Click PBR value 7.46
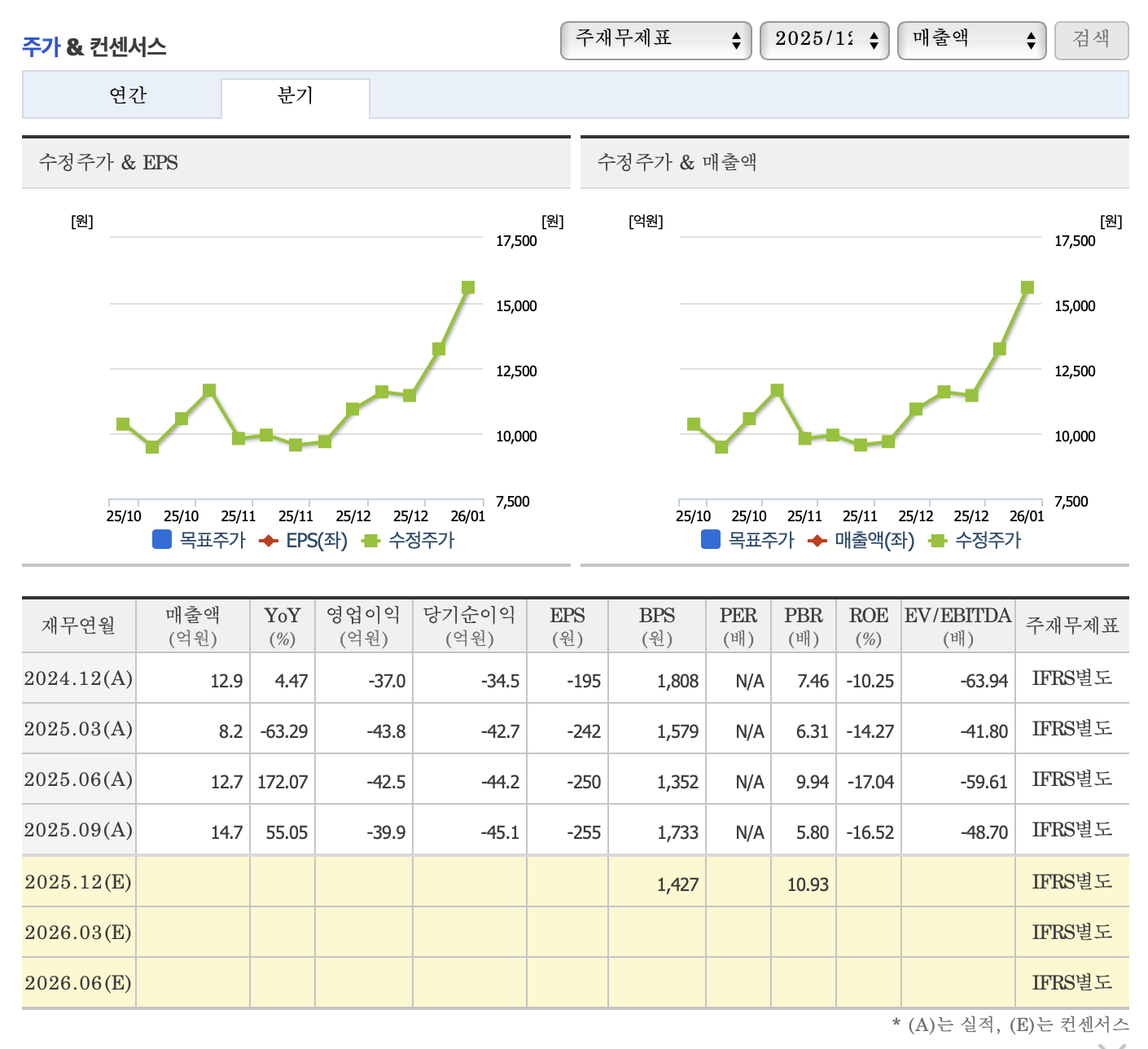This screenshot has height=1049, width=1148. click(x=813, y=681)
